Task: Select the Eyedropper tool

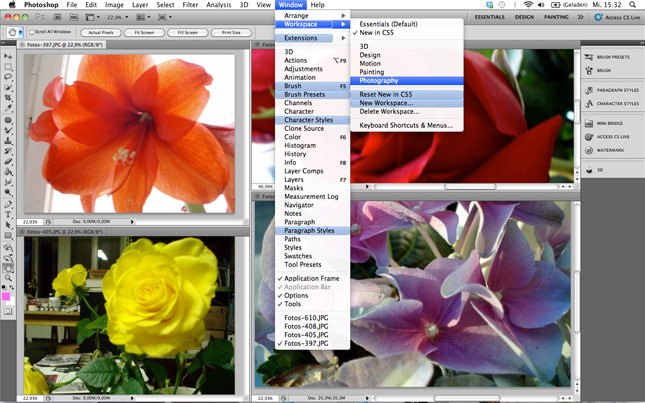Action: (8, 108)
